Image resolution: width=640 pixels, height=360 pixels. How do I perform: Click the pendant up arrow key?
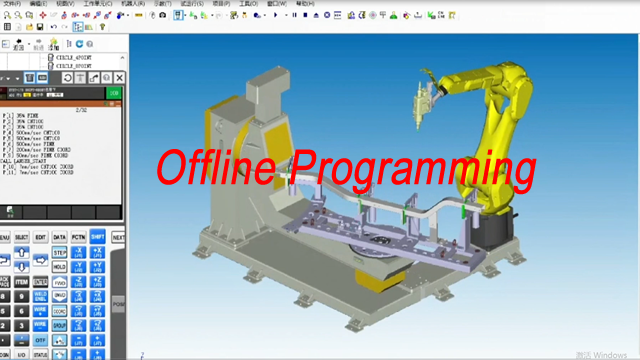(x=22, y=253)
